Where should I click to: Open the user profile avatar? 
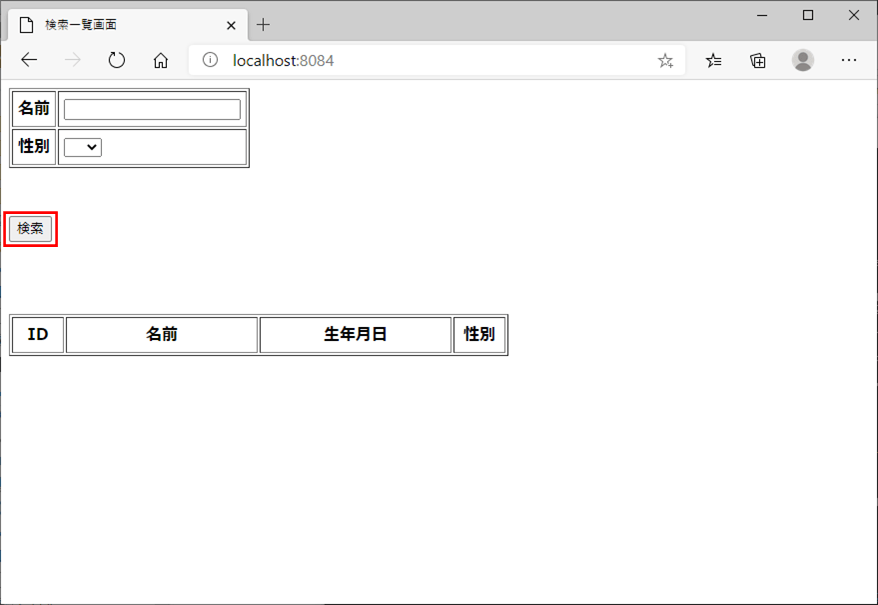[x=803, y=60]
